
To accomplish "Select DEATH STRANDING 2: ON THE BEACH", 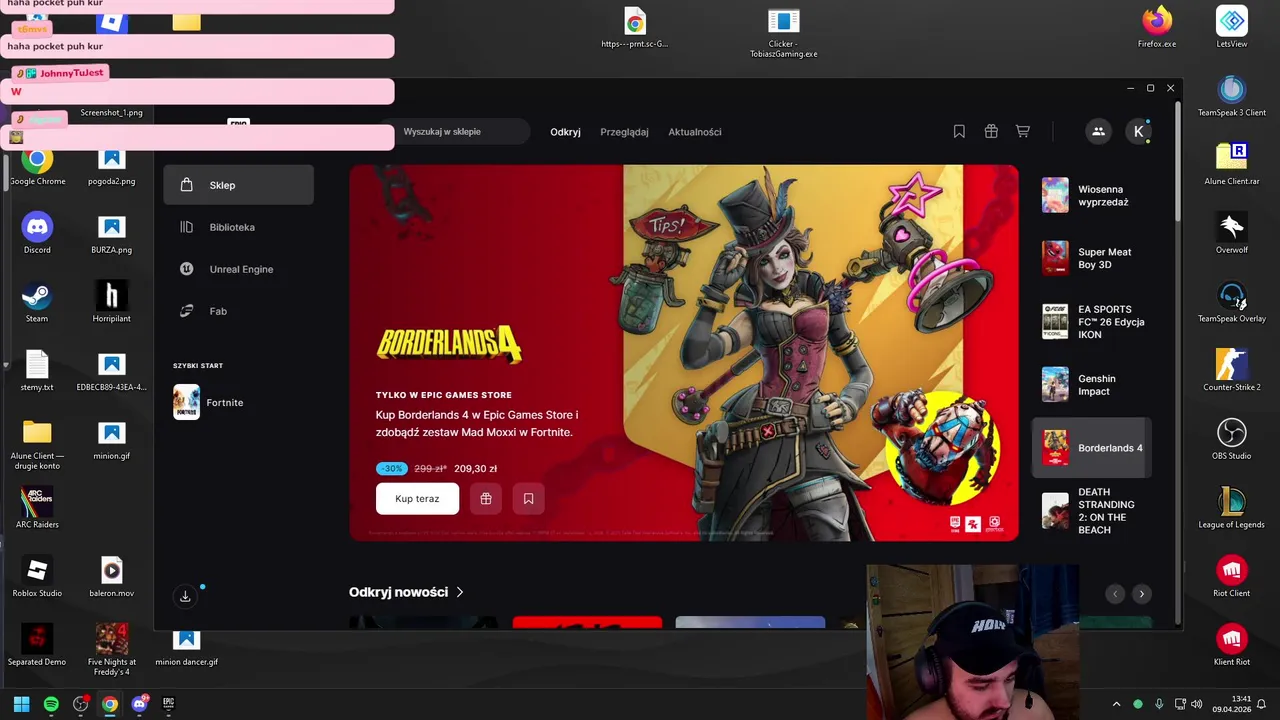I will [1091, 511].
